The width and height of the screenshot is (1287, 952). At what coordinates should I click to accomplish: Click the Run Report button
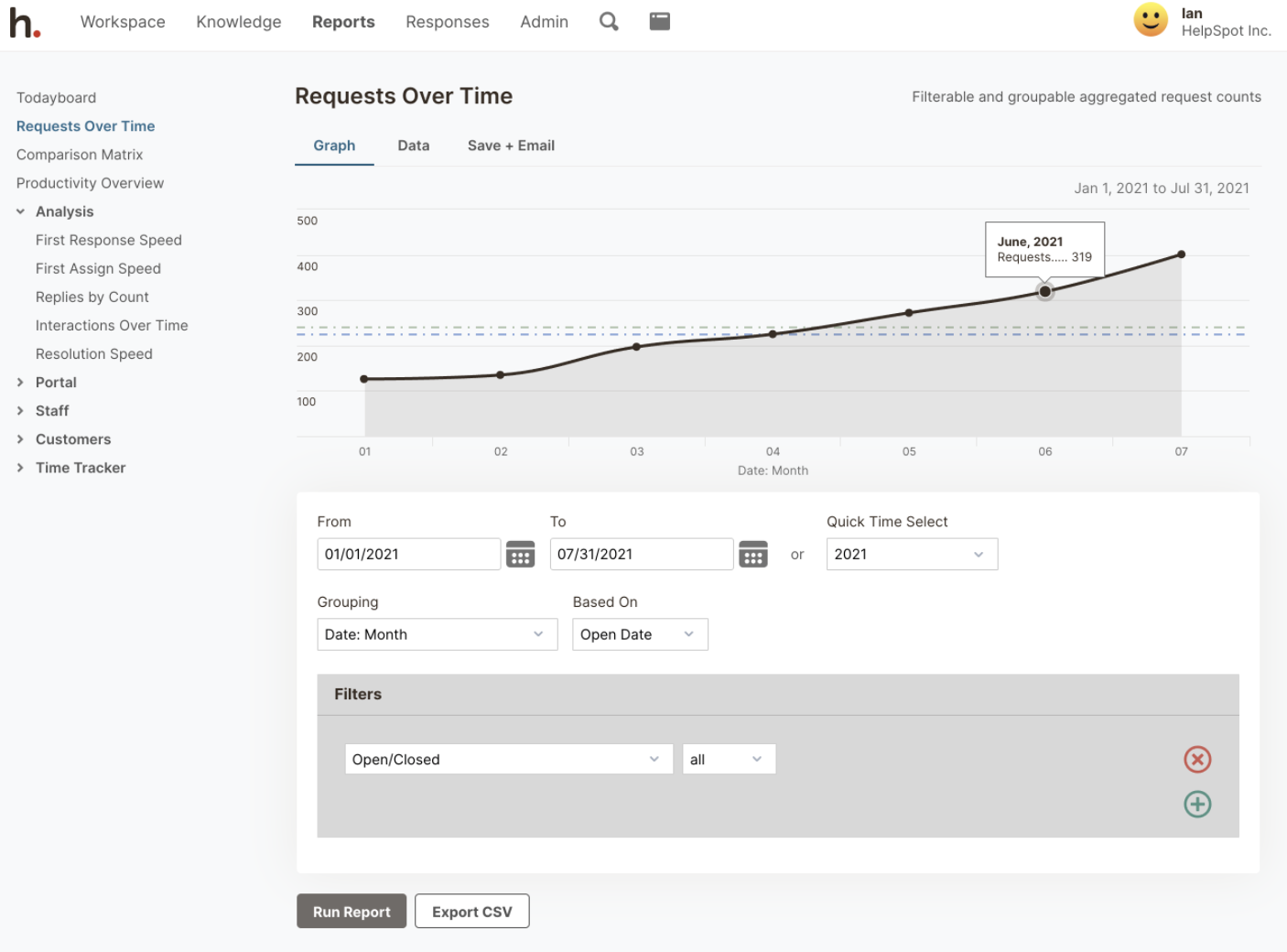pyautogui.click(x=351, y=912)
